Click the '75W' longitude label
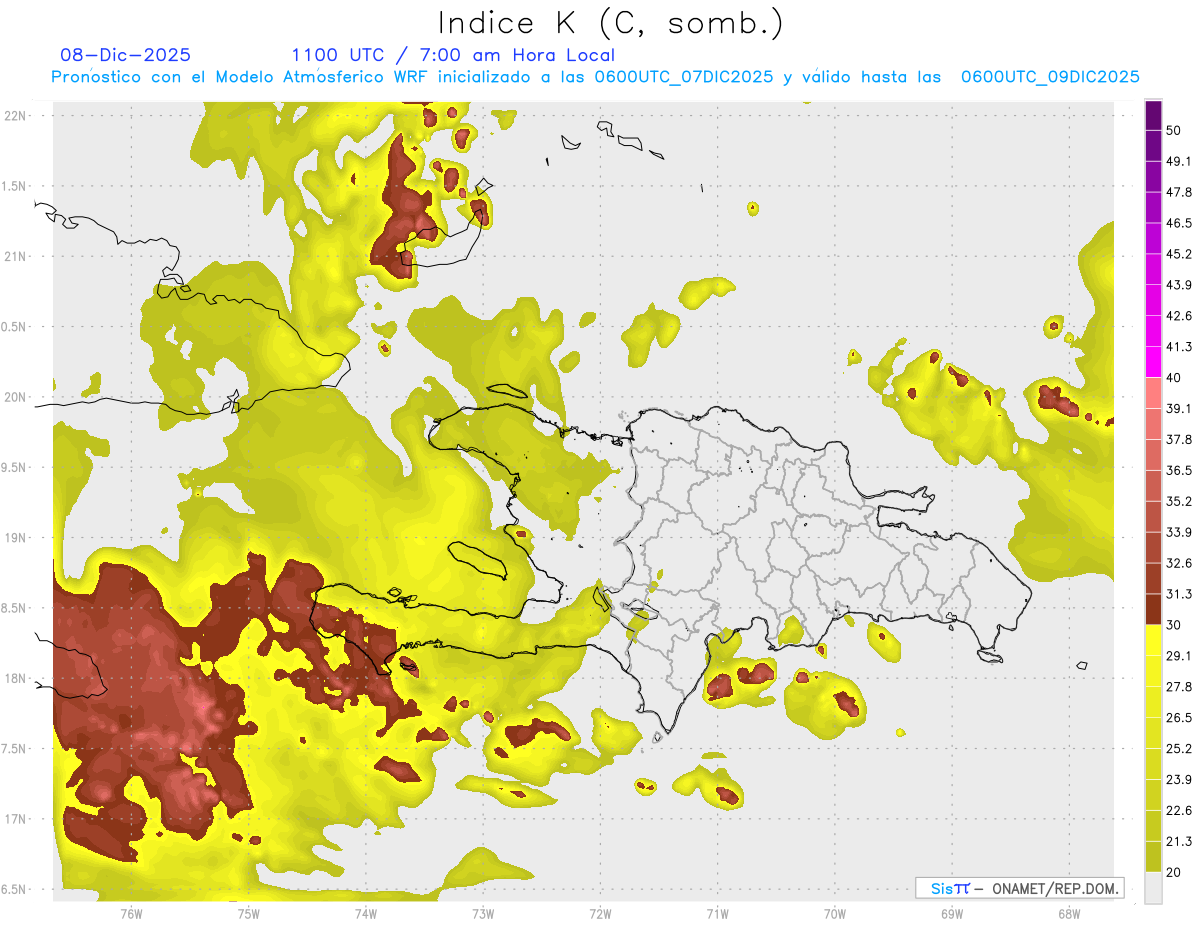The width and height of the screenshot is (1200, 927). point(248,914)
